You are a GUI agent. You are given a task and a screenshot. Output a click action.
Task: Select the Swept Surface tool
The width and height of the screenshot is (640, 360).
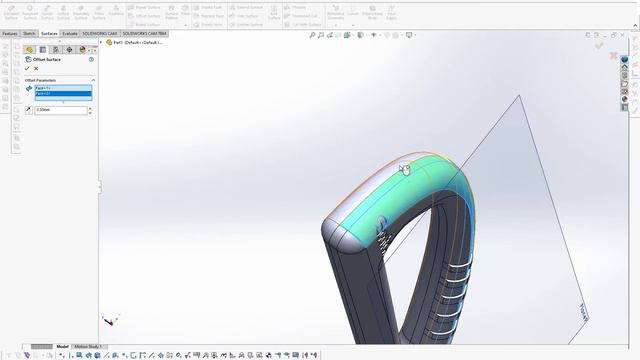click(x=47, y=13)
